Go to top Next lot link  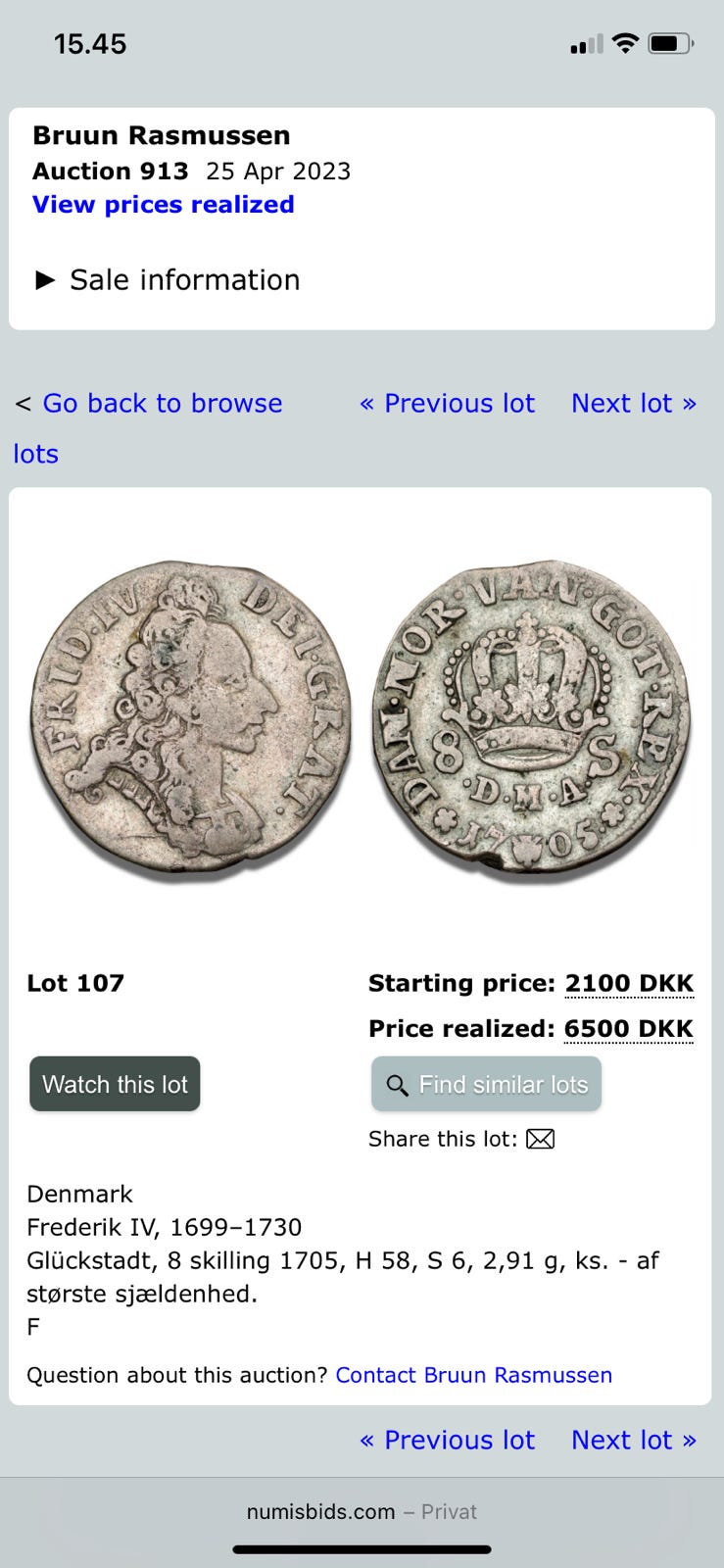634,404
